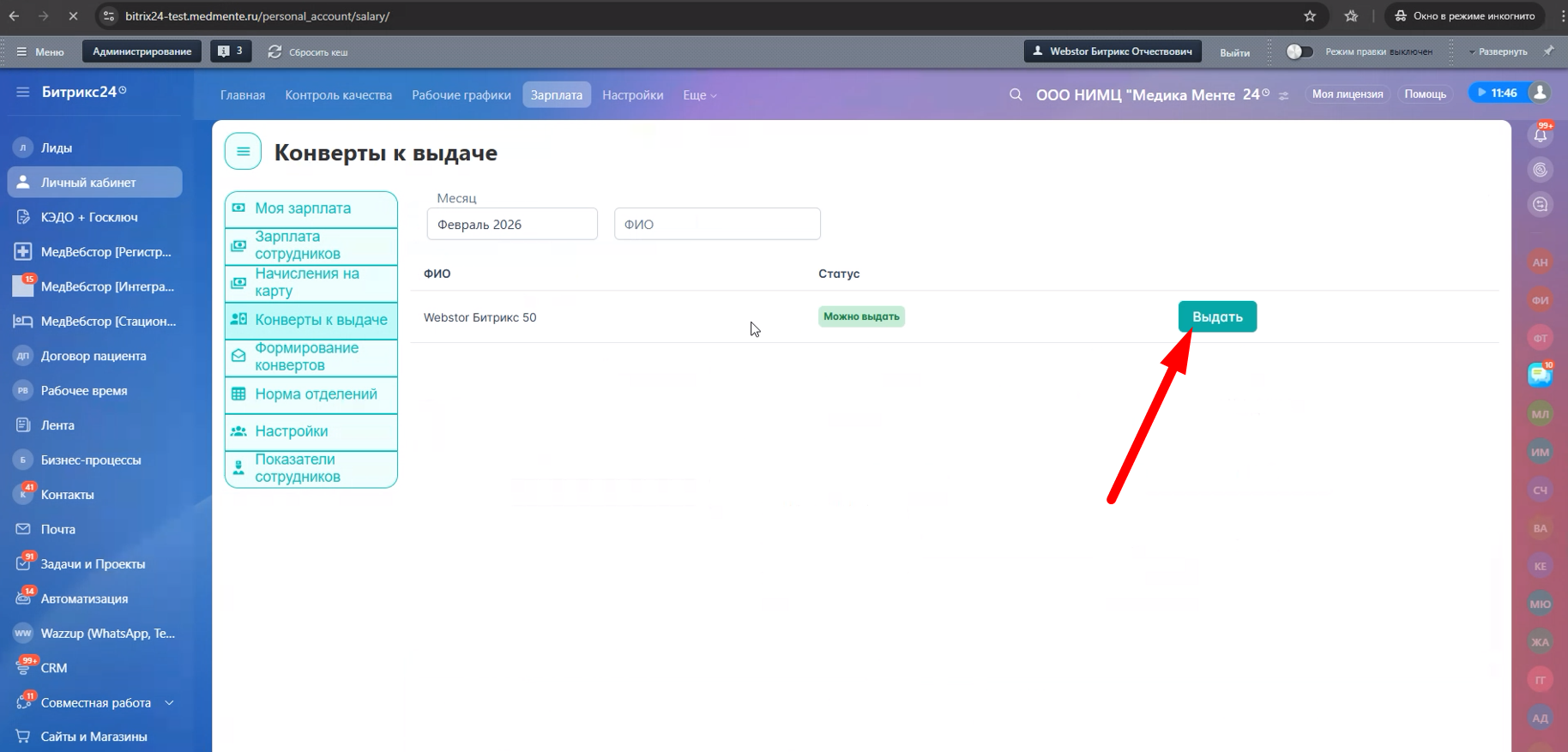Open the Месяц Февраль 2026 selector
1568x752 pixels.
coord(511,225)
